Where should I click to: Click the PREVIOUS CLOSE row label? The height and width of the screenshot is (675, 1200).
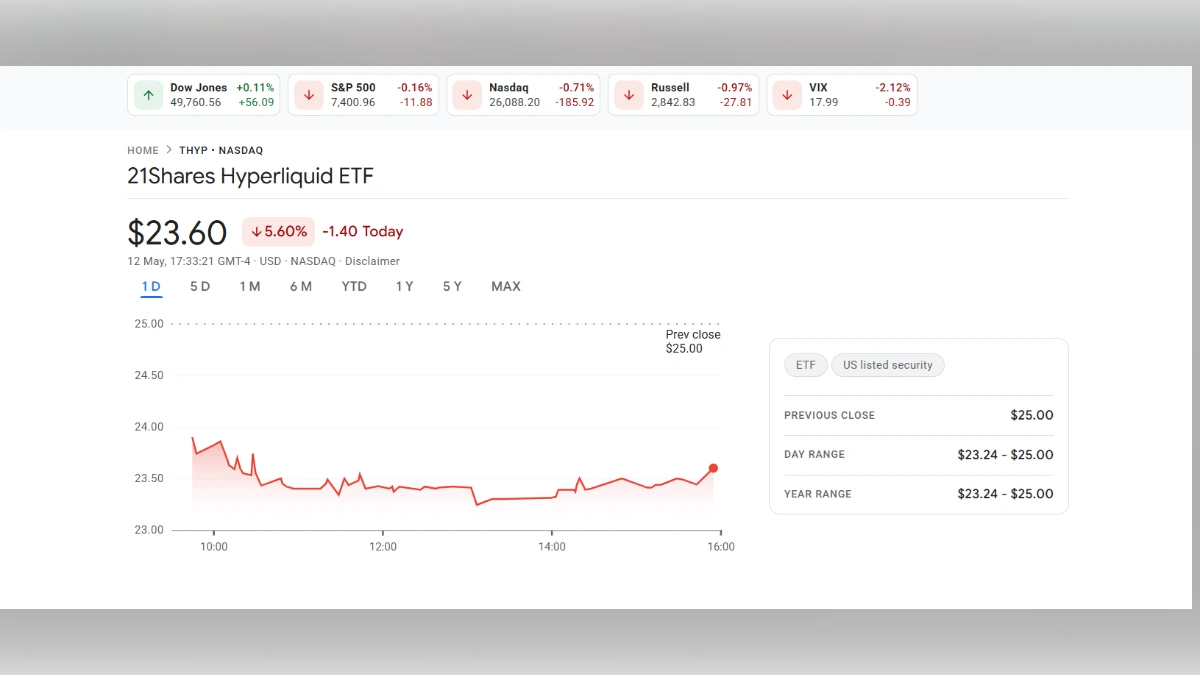(x=829, y=415)
